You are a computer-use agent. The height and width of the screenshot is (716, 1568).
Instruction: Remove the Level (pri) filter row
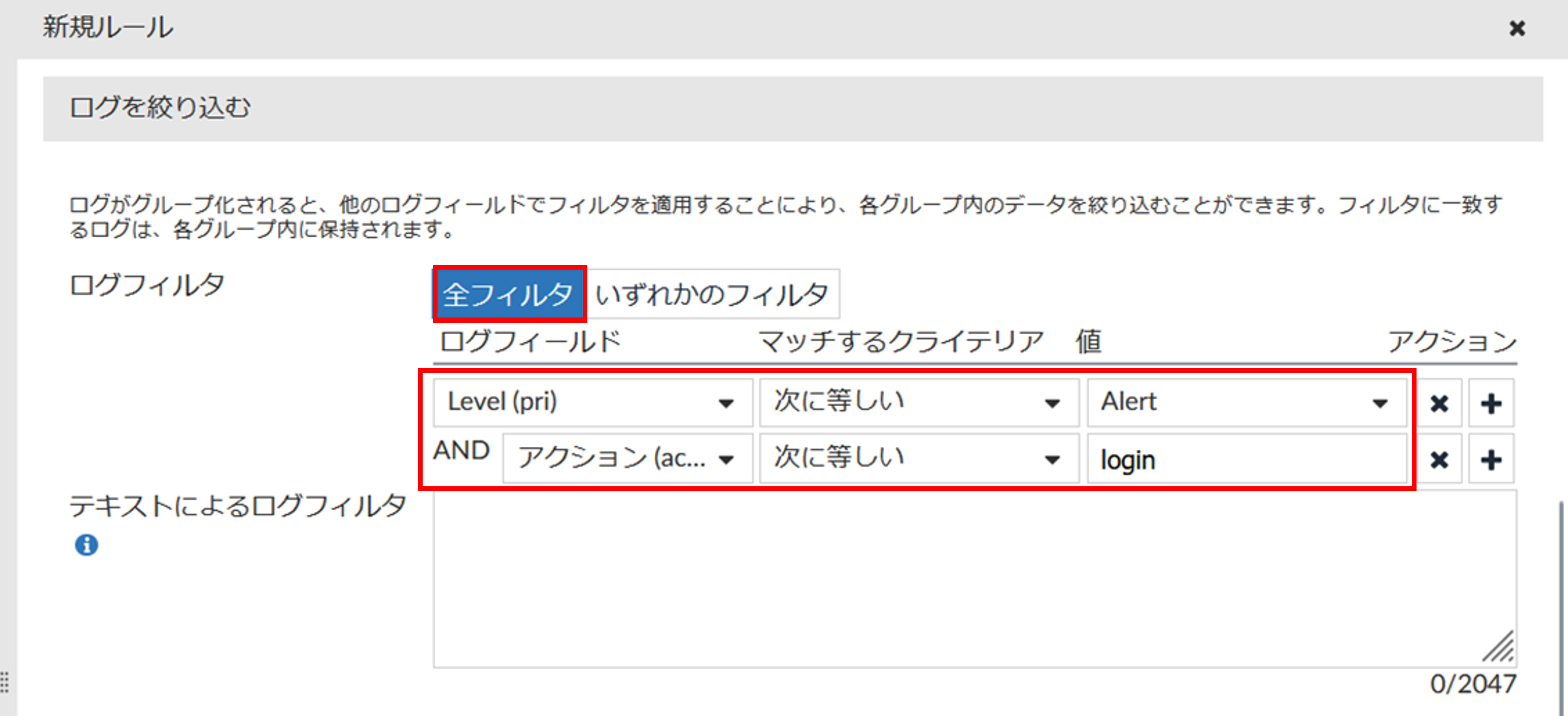pyautogui.click(x=1439, y=403)
